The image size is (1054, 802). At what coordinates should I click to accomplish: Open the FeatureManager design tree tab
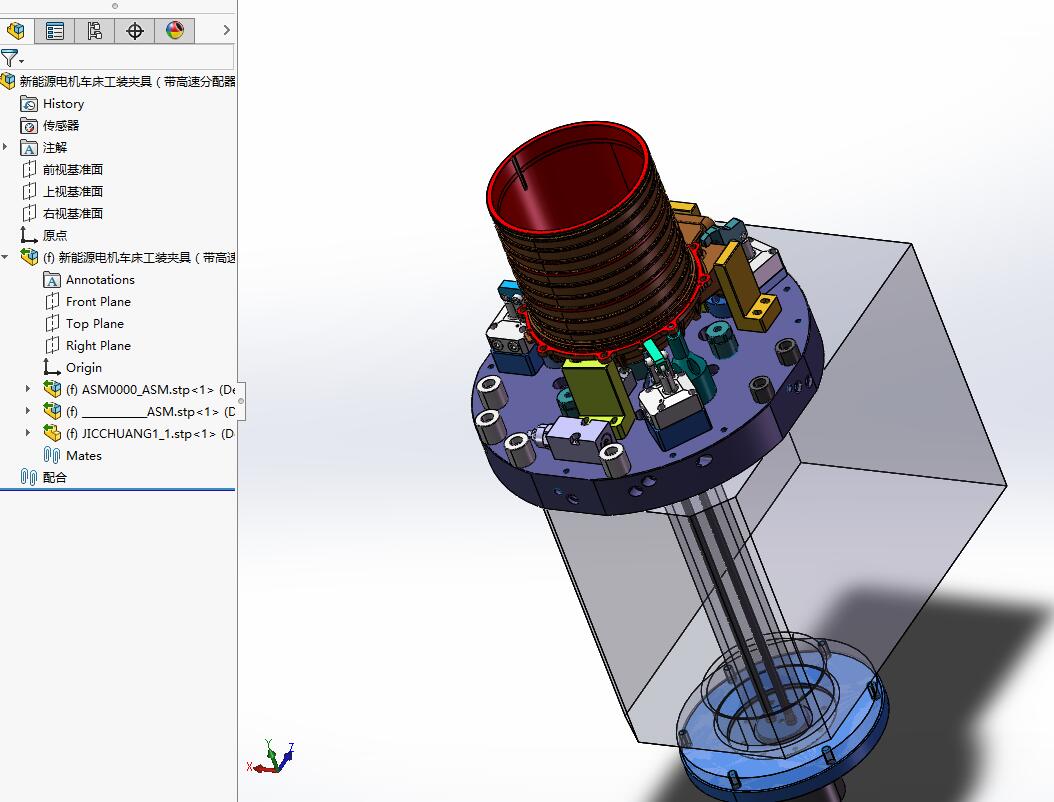[x=15, y=30]
